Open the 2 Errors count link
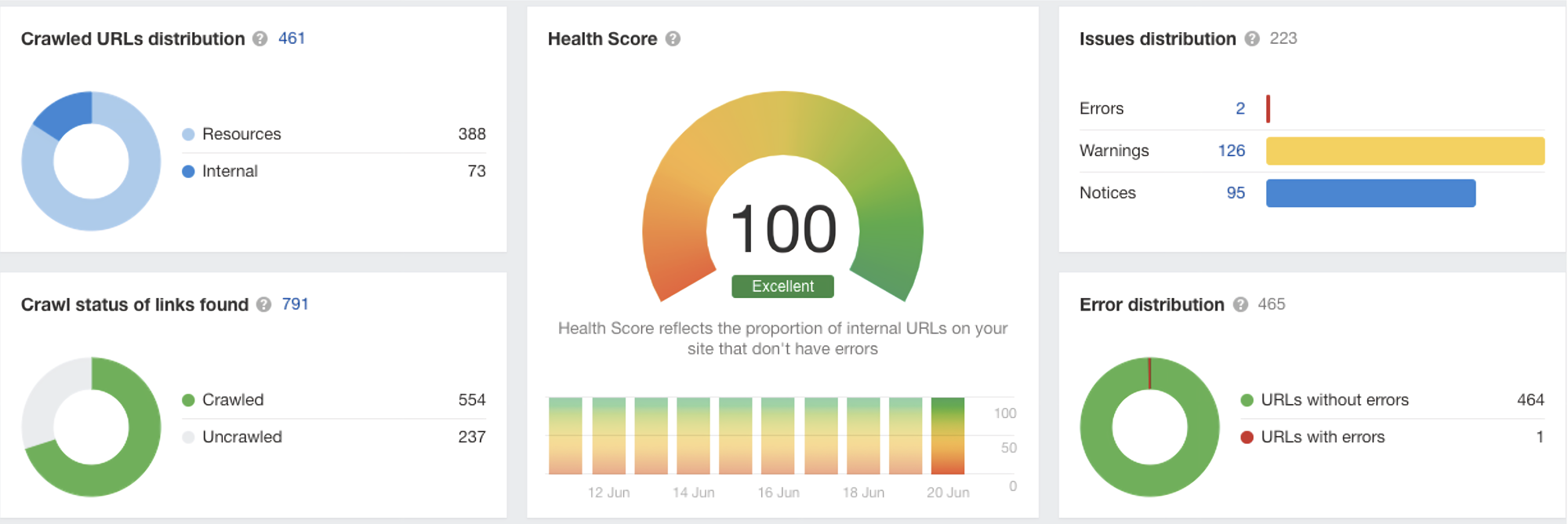This screenshot has height=524, width=1568. click(1240, 108)
